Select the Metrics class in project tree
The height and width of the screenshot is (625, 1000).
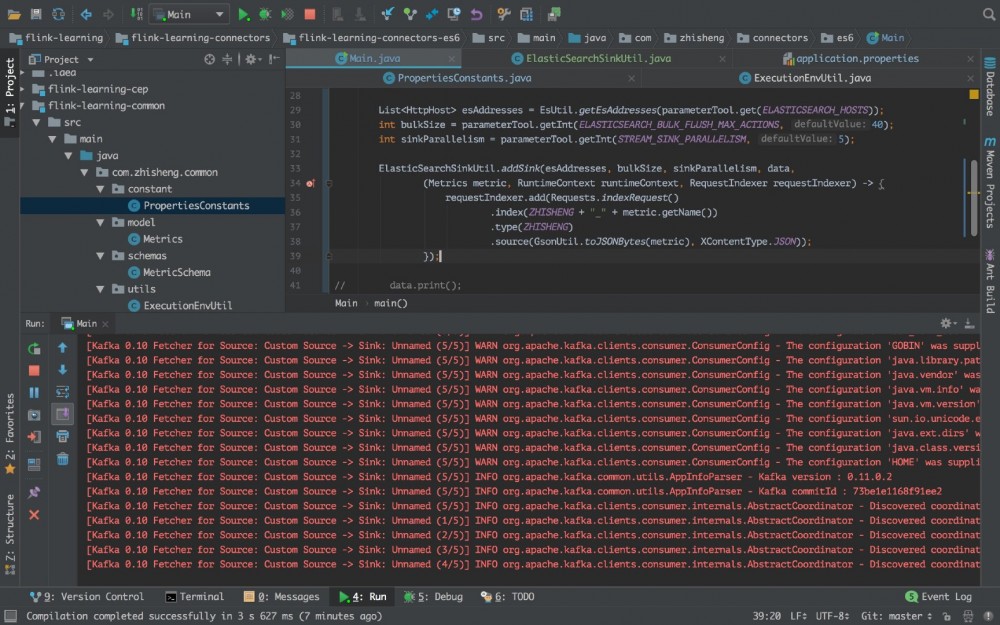click(x=162, y=239)
